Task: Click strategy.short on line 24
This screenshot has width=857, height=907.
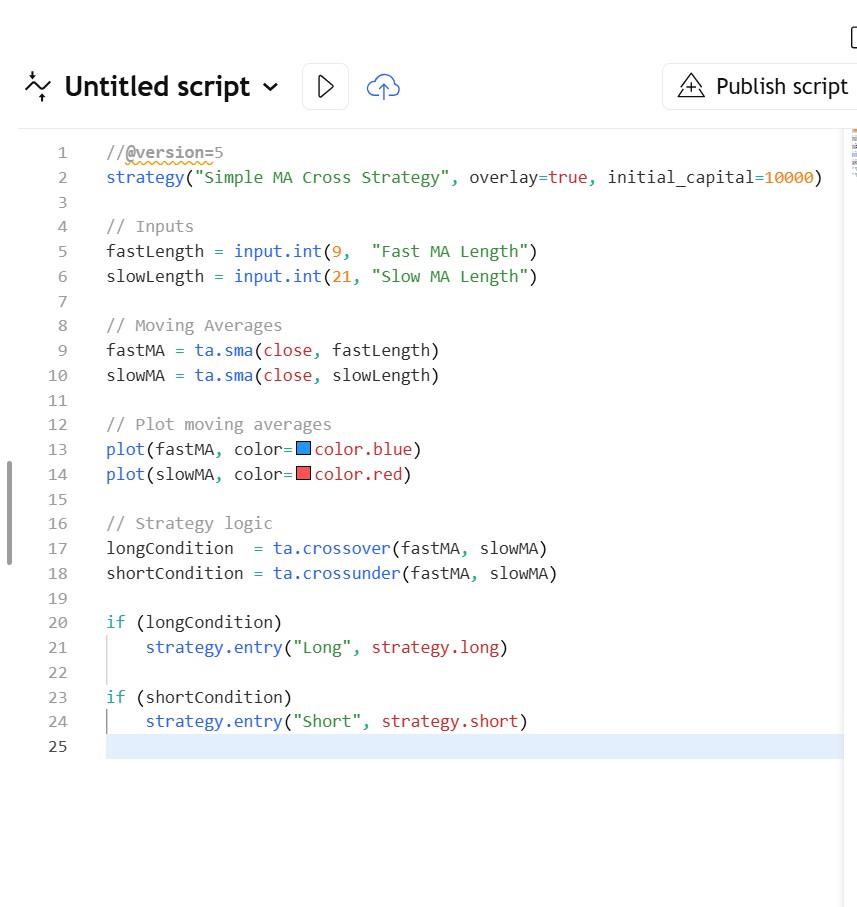Action: (449, 721)
